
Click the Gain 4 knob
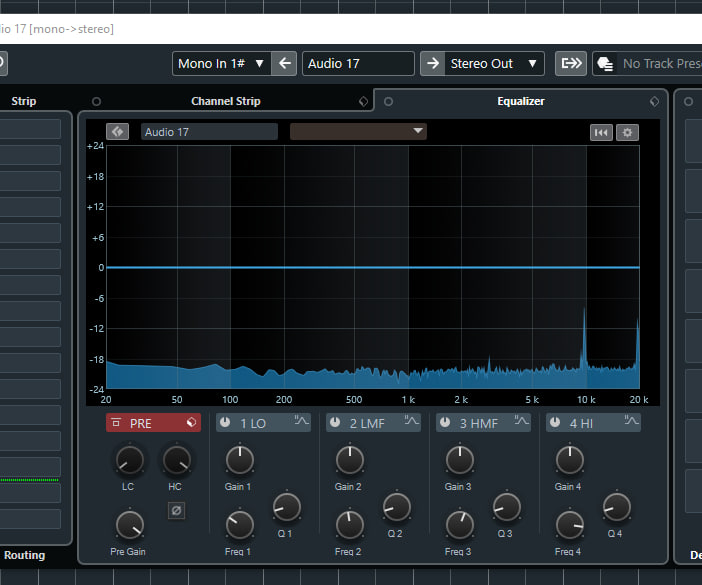(569, 460)
